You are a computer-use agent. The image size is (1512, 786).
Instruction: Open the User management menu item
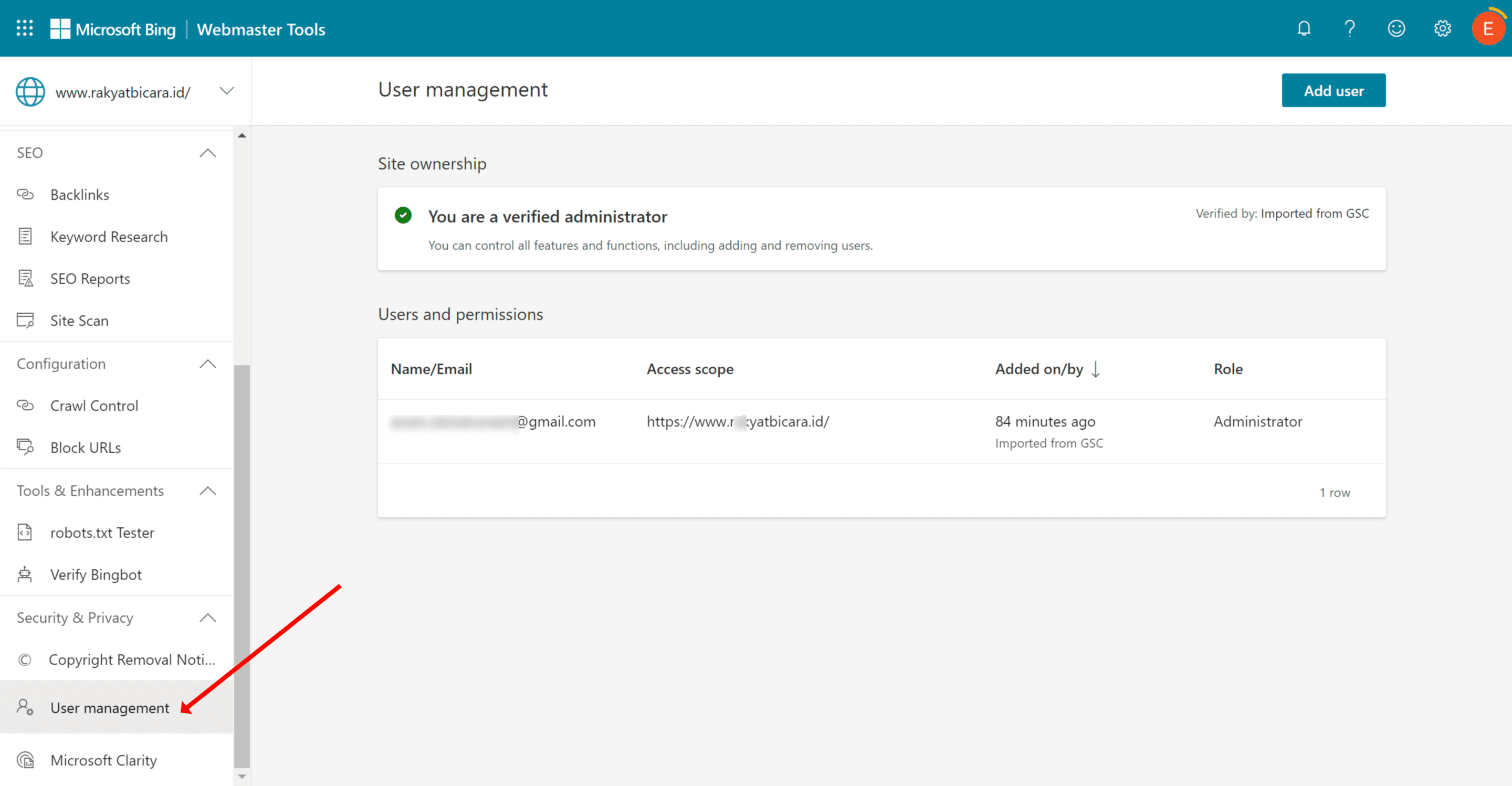[x=110, y=707]
